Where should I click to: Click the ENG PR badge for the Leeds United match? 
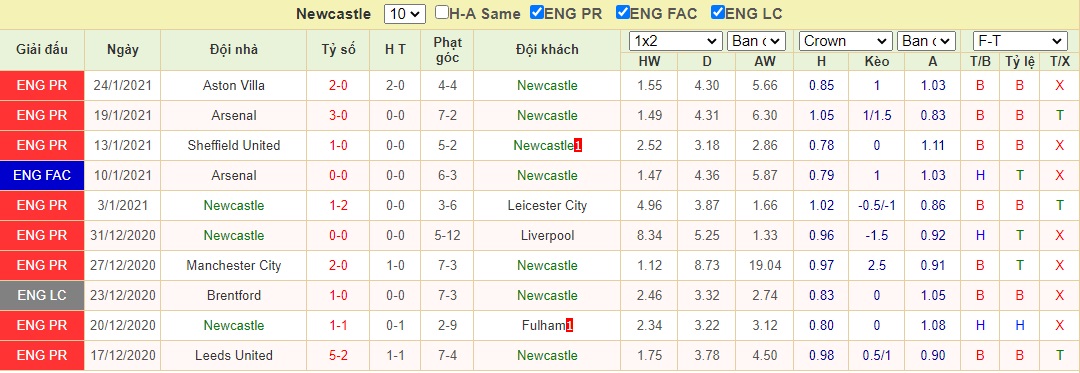click(x=42, y=356)
